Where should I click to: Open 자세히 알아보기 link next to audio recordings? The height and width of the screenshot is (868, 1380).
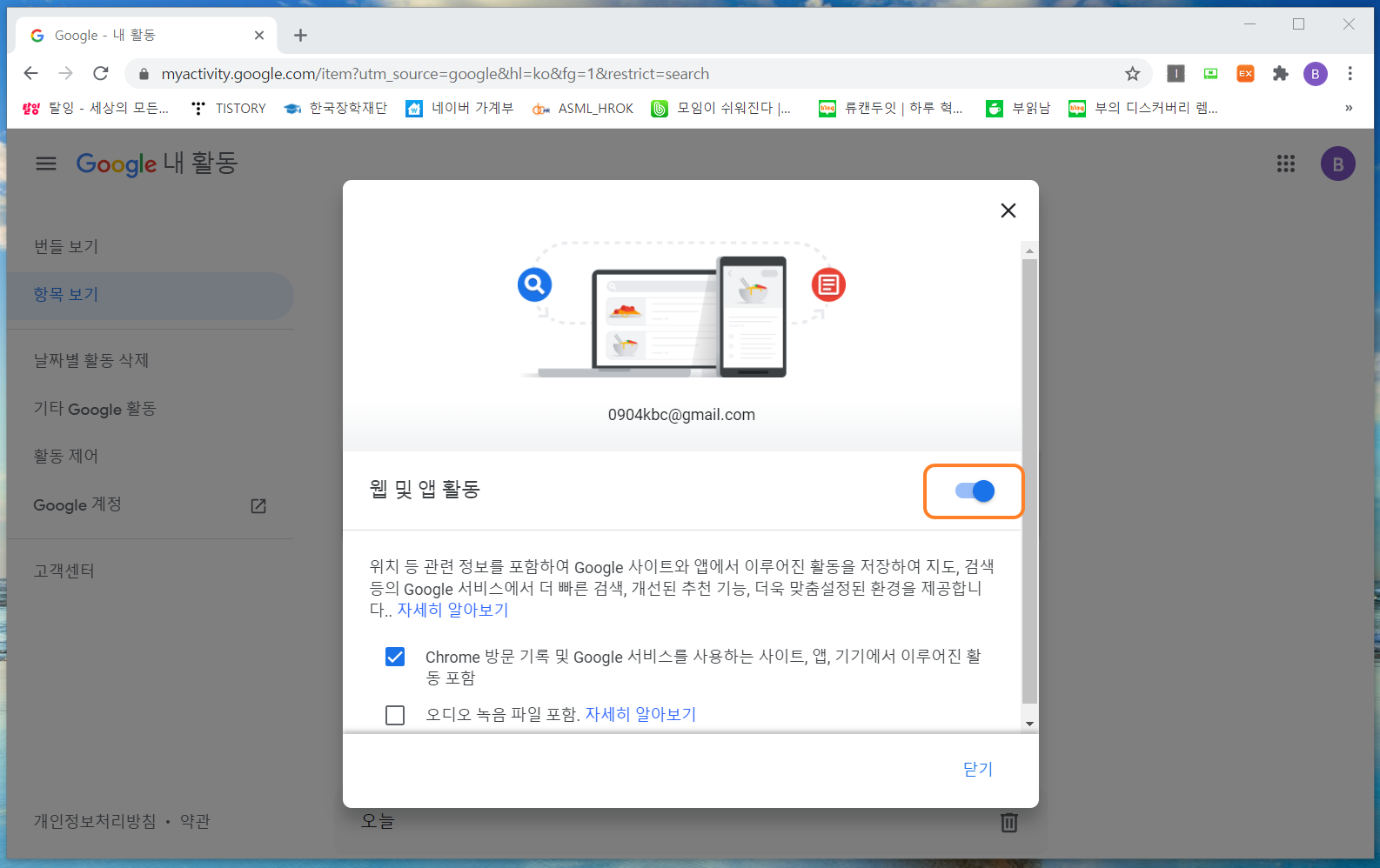640,714
